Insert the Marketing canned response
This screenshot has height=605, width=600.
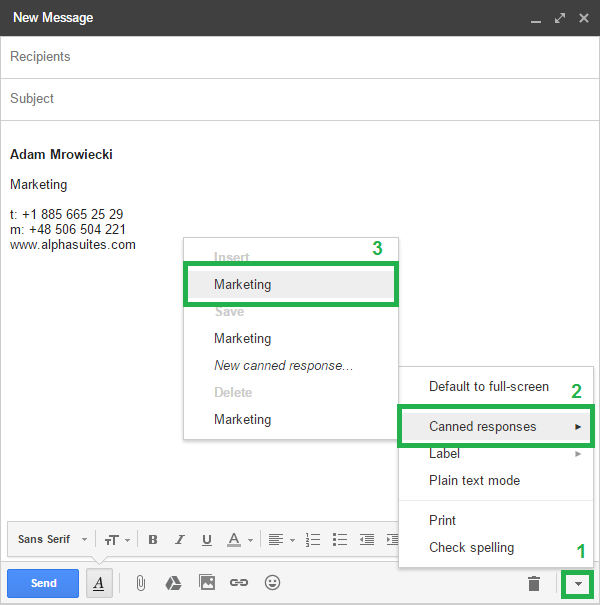291,284
